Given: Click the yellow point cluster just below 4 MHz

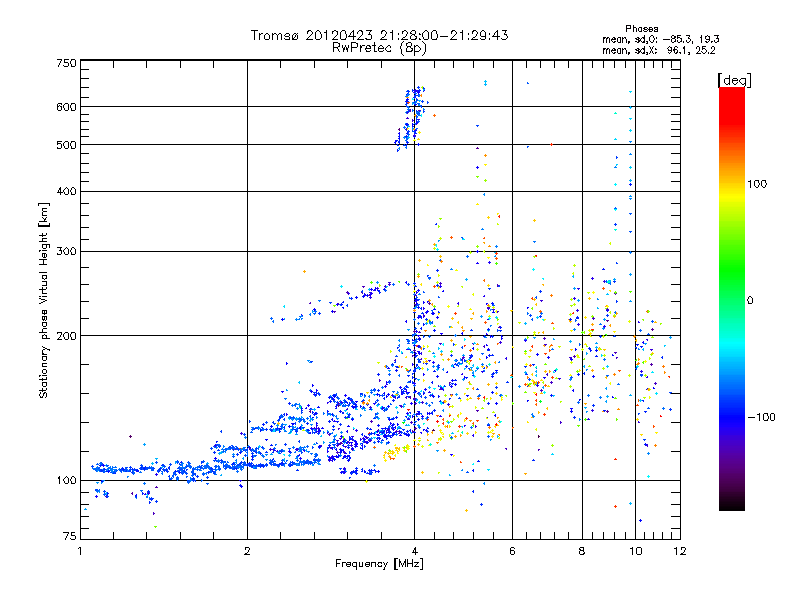Looking at the screenshot, I should [396, 452].
